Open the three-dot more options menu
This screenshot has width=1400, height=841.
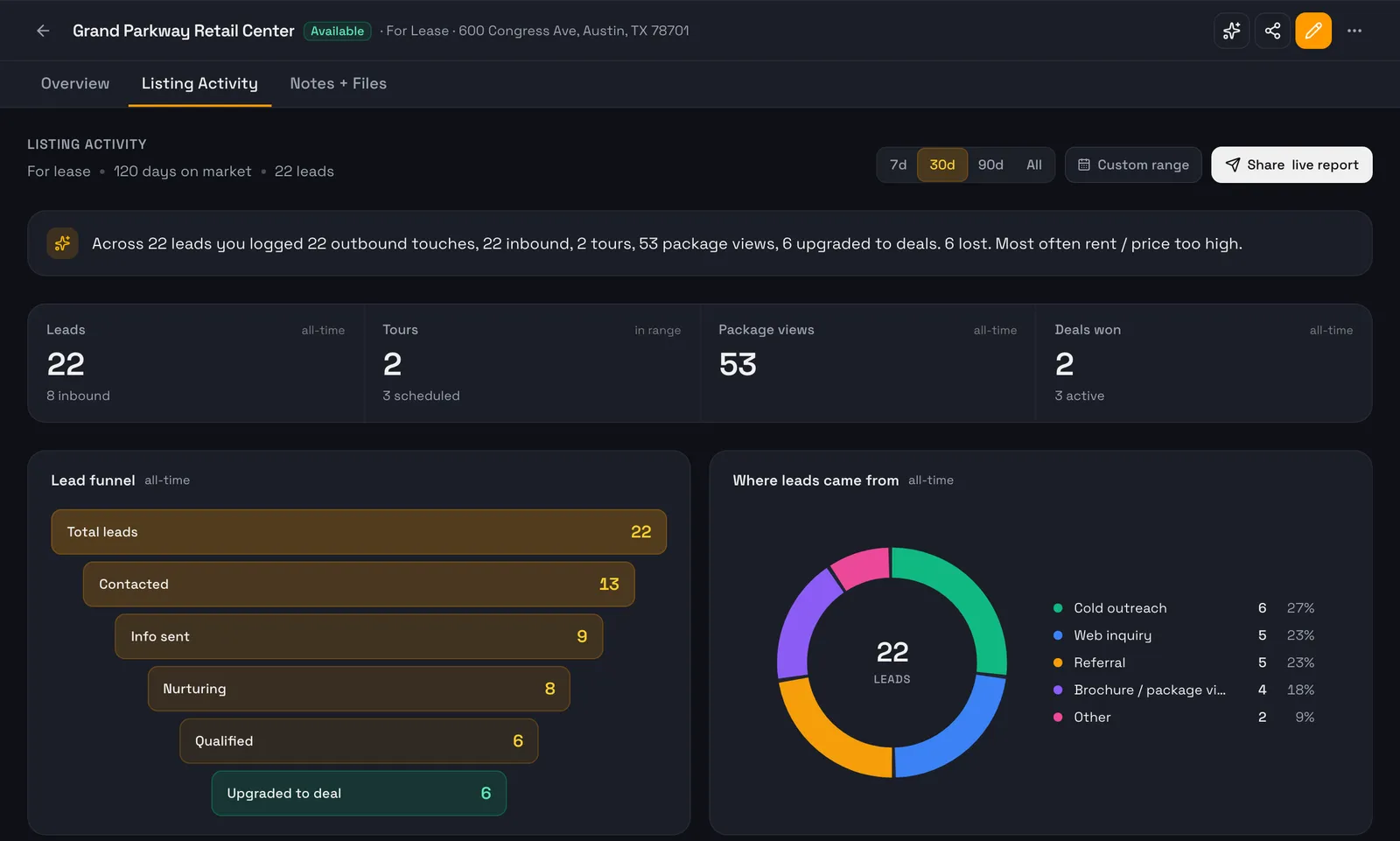1354,31
